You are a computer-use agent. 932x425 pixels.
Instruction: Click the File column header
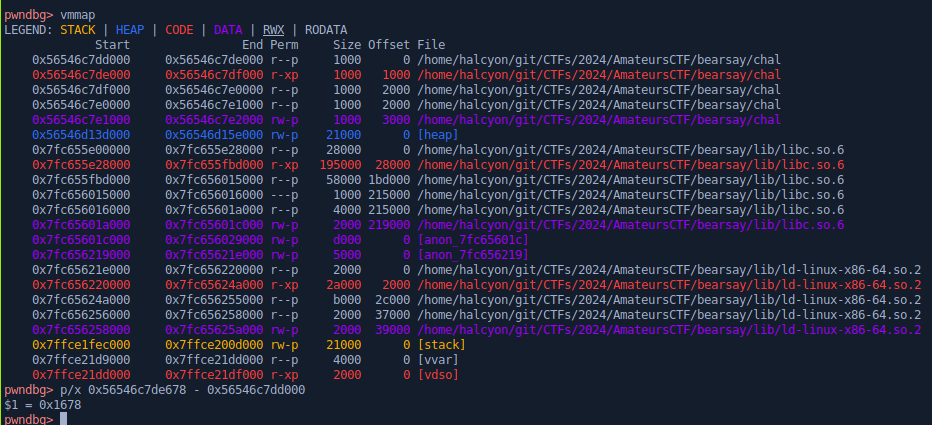click(x=431, y=45)
